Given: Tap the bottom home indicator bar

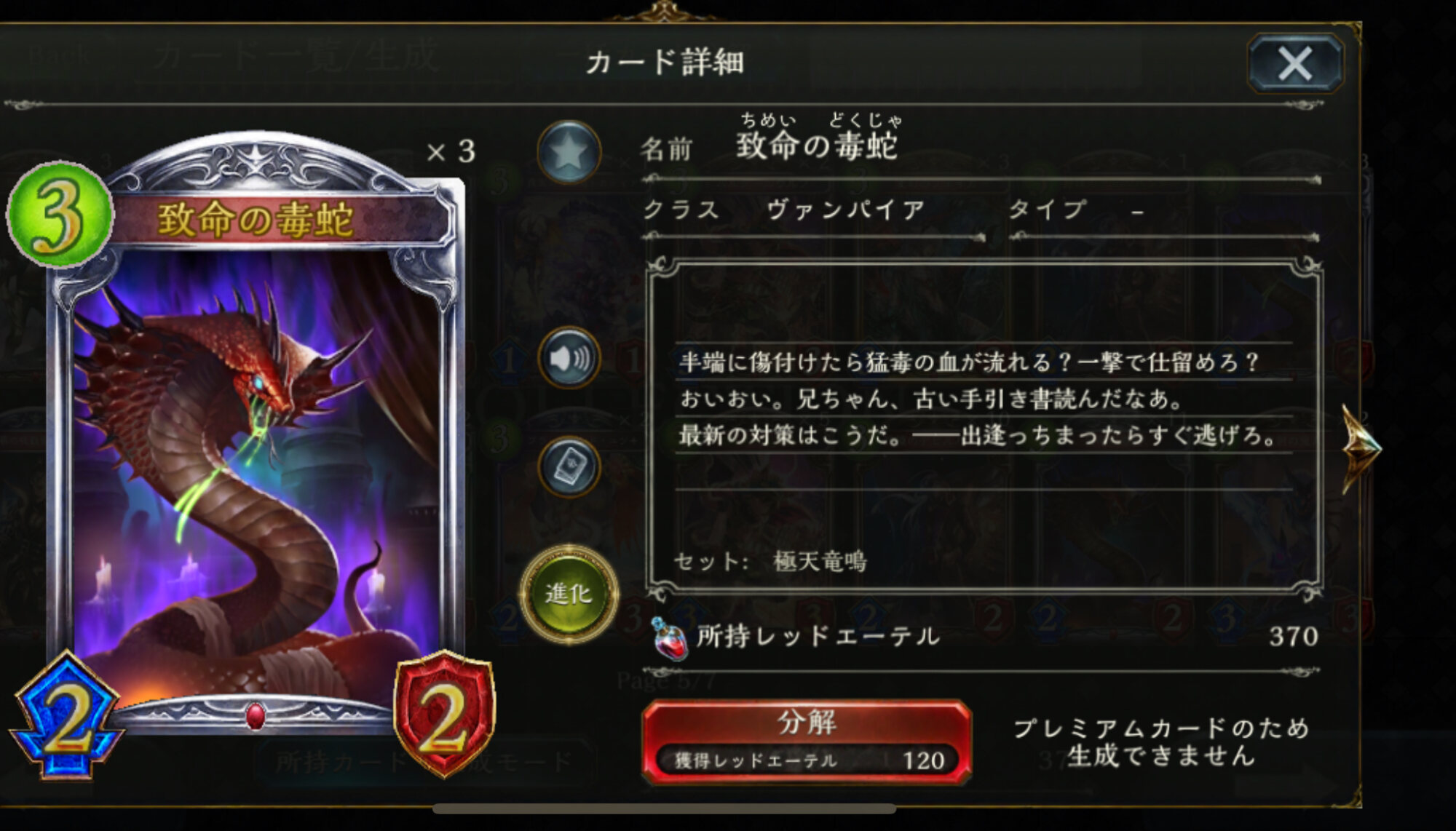Looking at the screenshot, I should (x=664, y=808).
